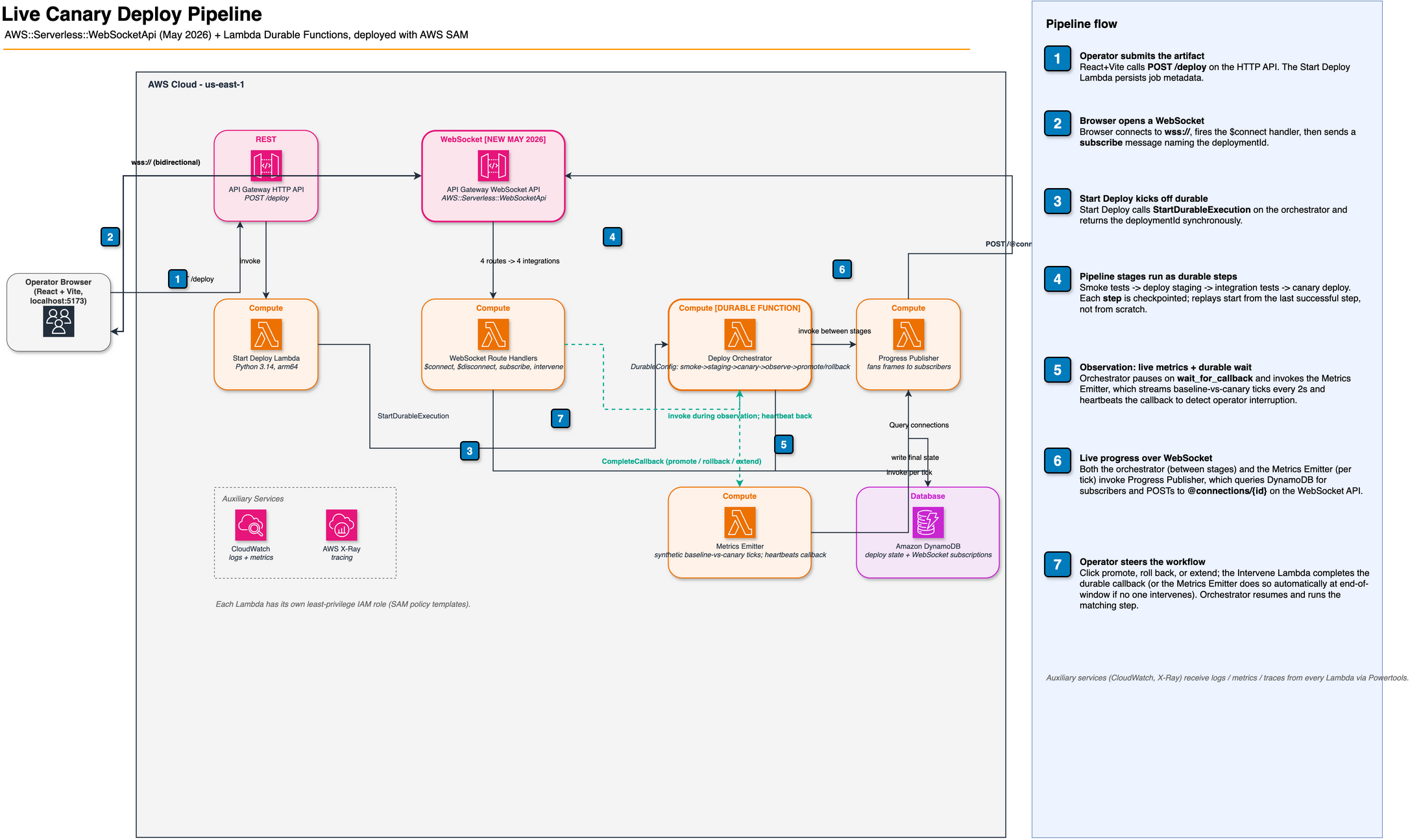Click the Powertools auxiliary services footnote
The image size is (1410, 840).
tap(1227, 678)
